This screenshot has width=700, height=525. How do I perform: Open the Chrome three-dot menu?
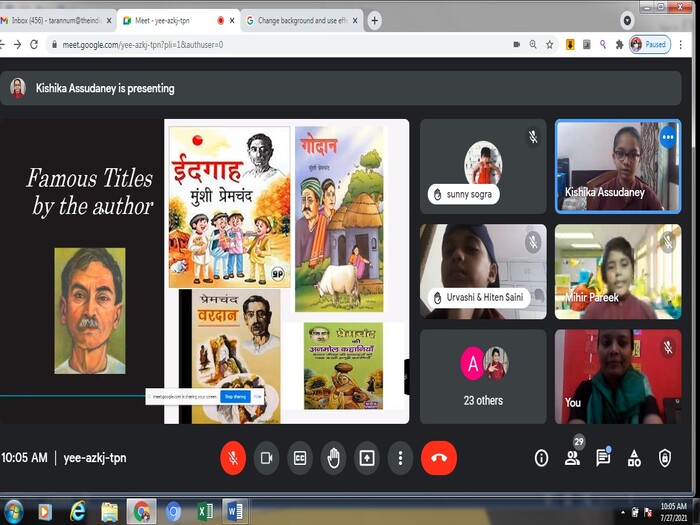pyautogui.click(x=680, y=45)
